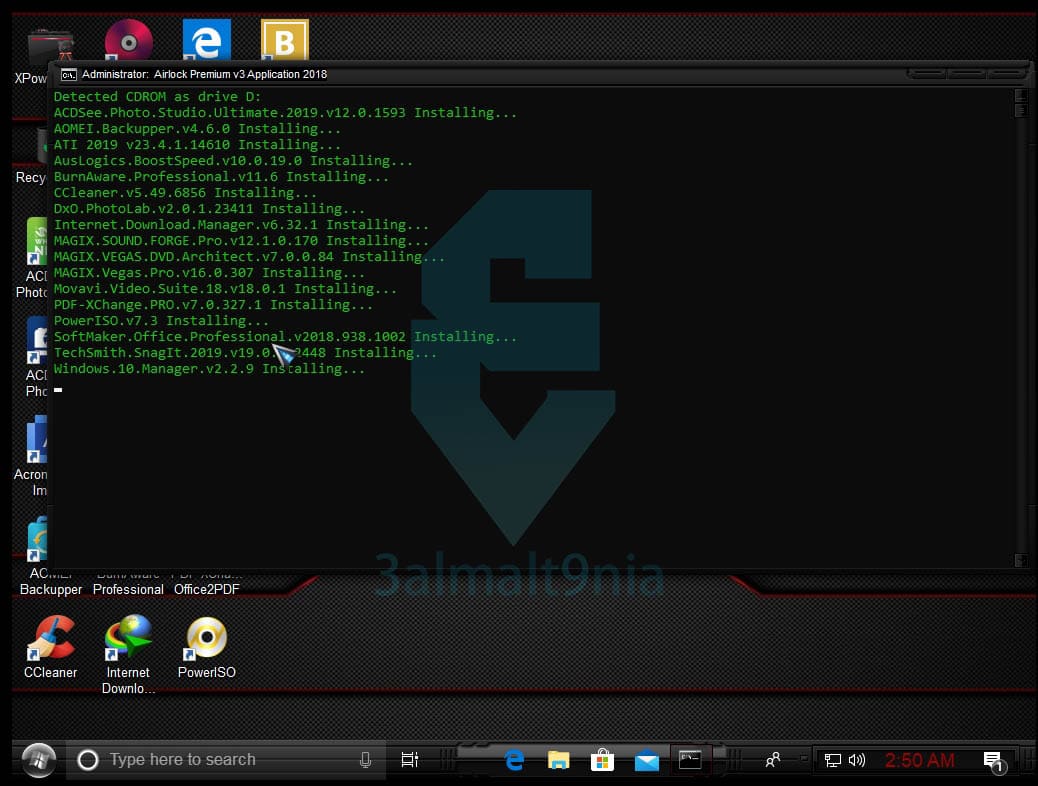
Task: Select the command prompt taskbar button
Action: [x=690, y=760]
